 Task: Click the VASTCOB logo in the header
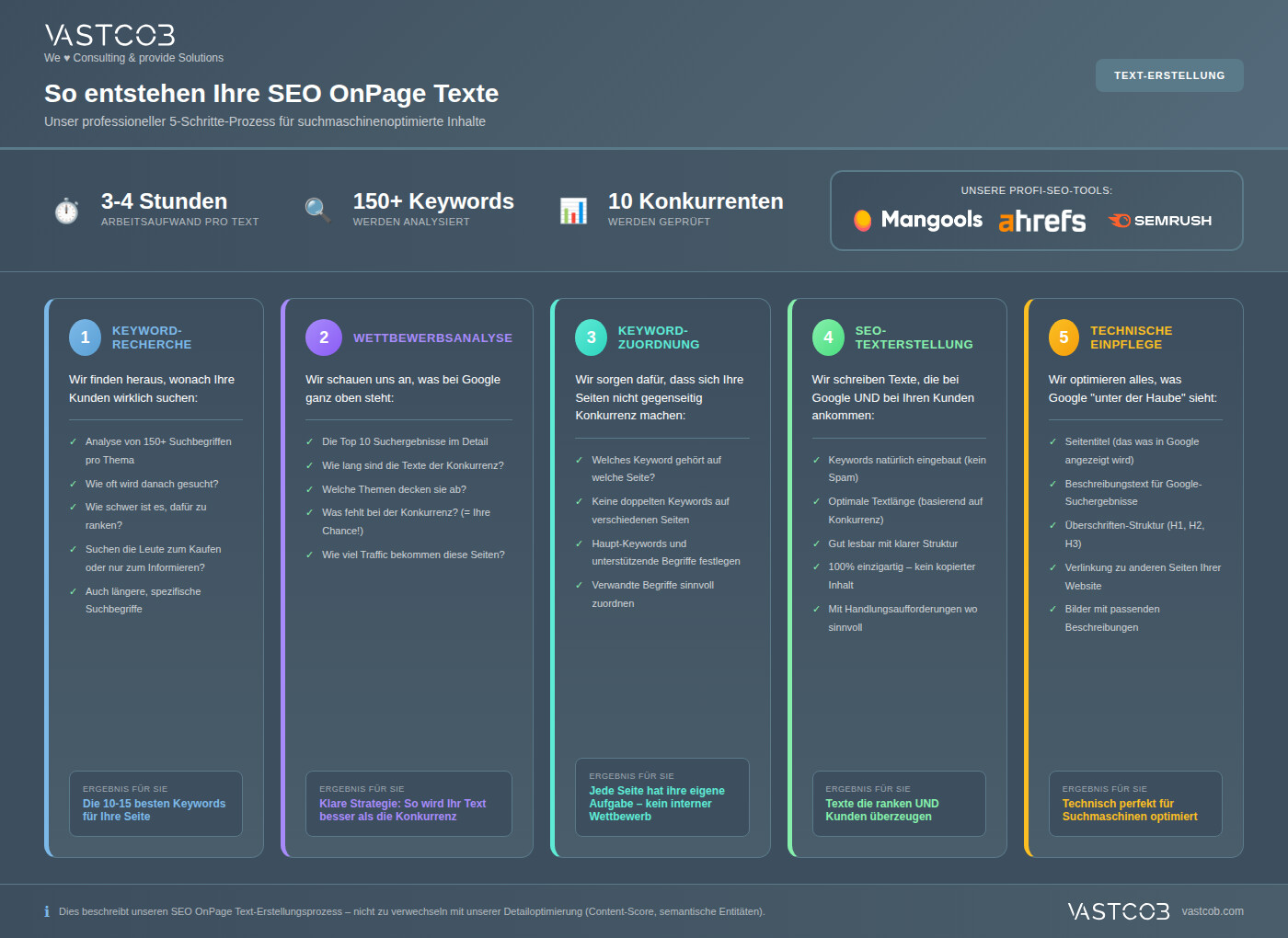[109, 36]
